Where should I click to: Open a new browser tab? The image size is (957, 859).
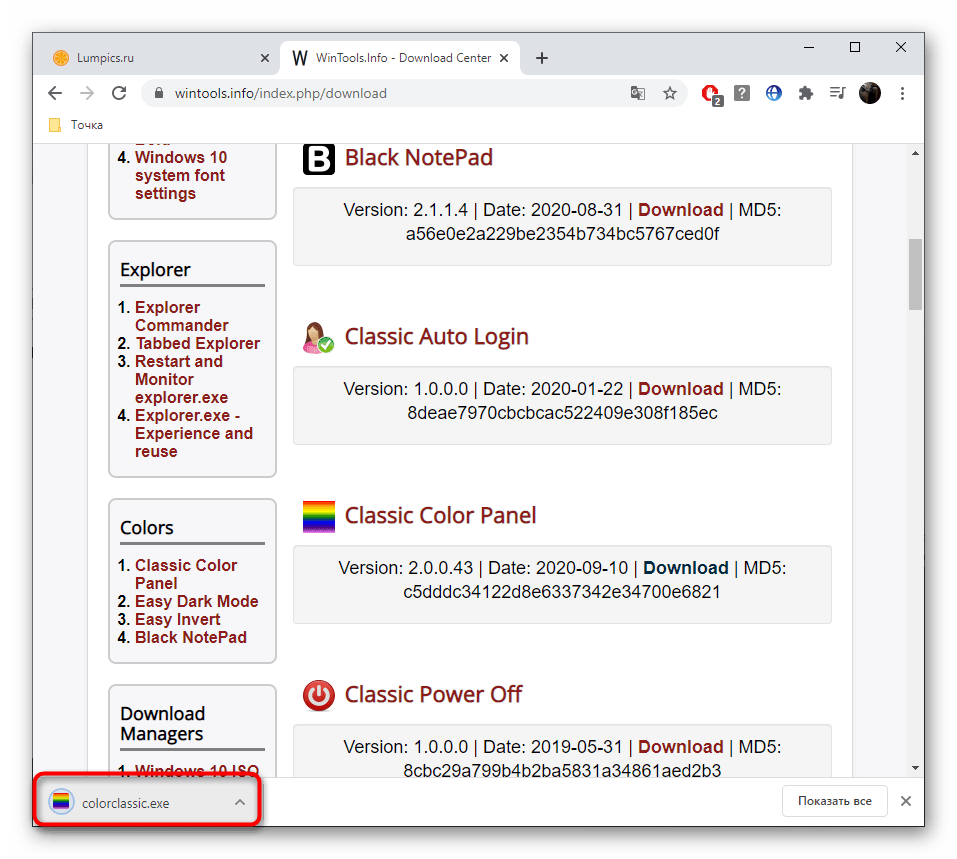click(x=542, y=58)
